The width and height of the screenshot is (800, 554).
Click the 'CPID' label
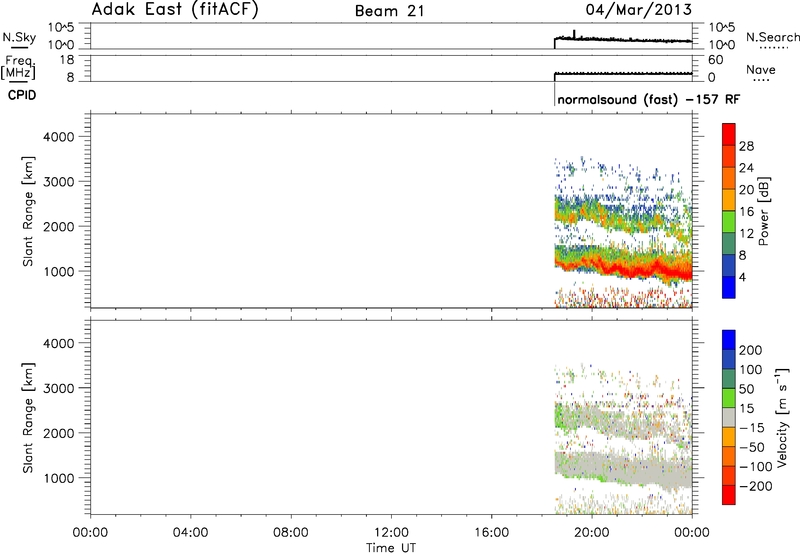(x=22, y=95)
